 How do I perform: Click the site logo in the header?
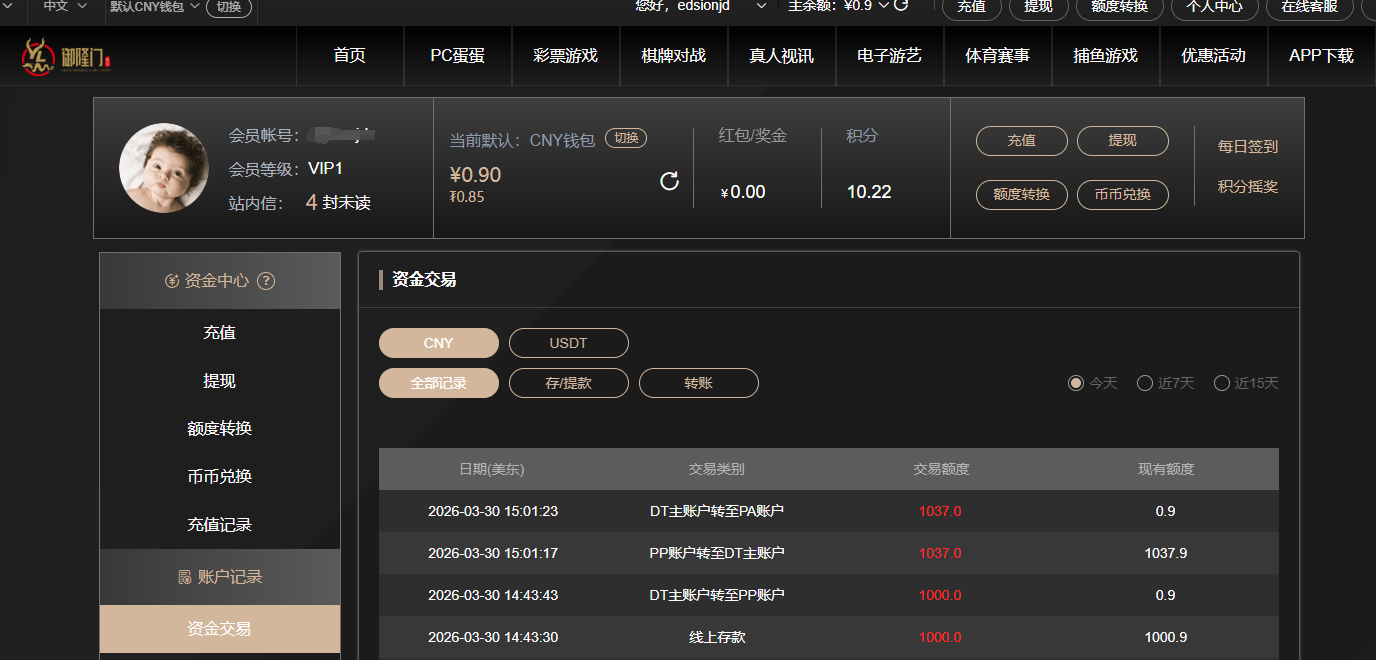click(x=66, y=57)
